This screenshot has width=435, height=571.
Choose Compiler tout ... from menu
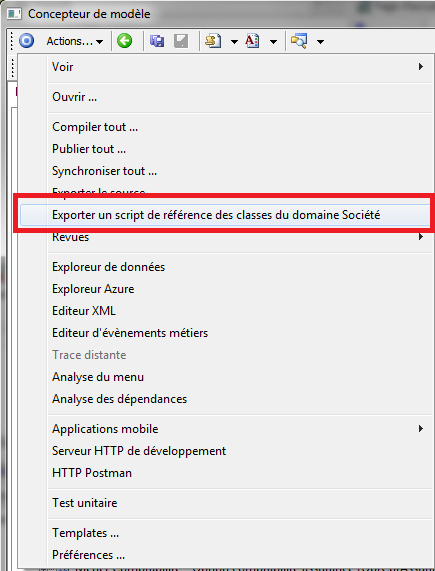(x=95, y=127)
